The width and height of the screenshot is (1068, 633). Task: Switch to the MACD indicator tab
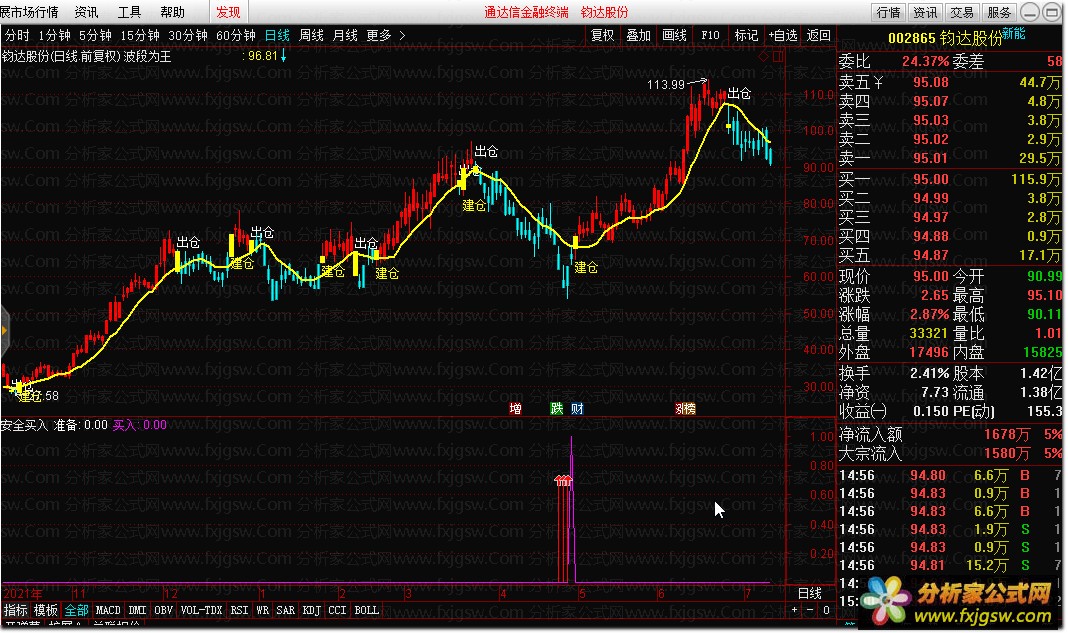[108, 610]
